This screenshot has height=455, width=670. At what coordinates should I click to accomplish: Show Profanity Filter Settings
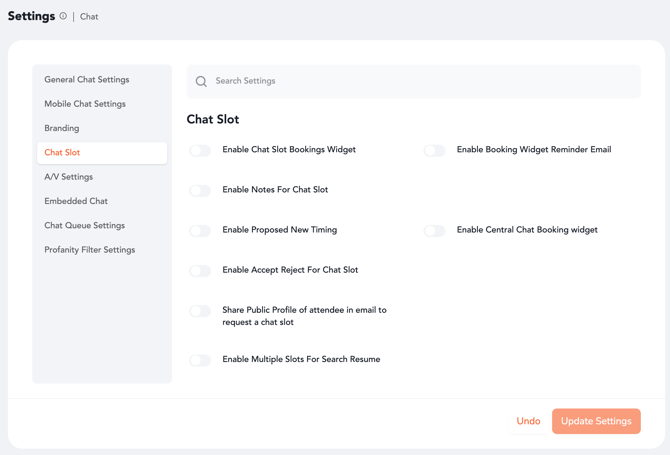(x=90, y=250)
